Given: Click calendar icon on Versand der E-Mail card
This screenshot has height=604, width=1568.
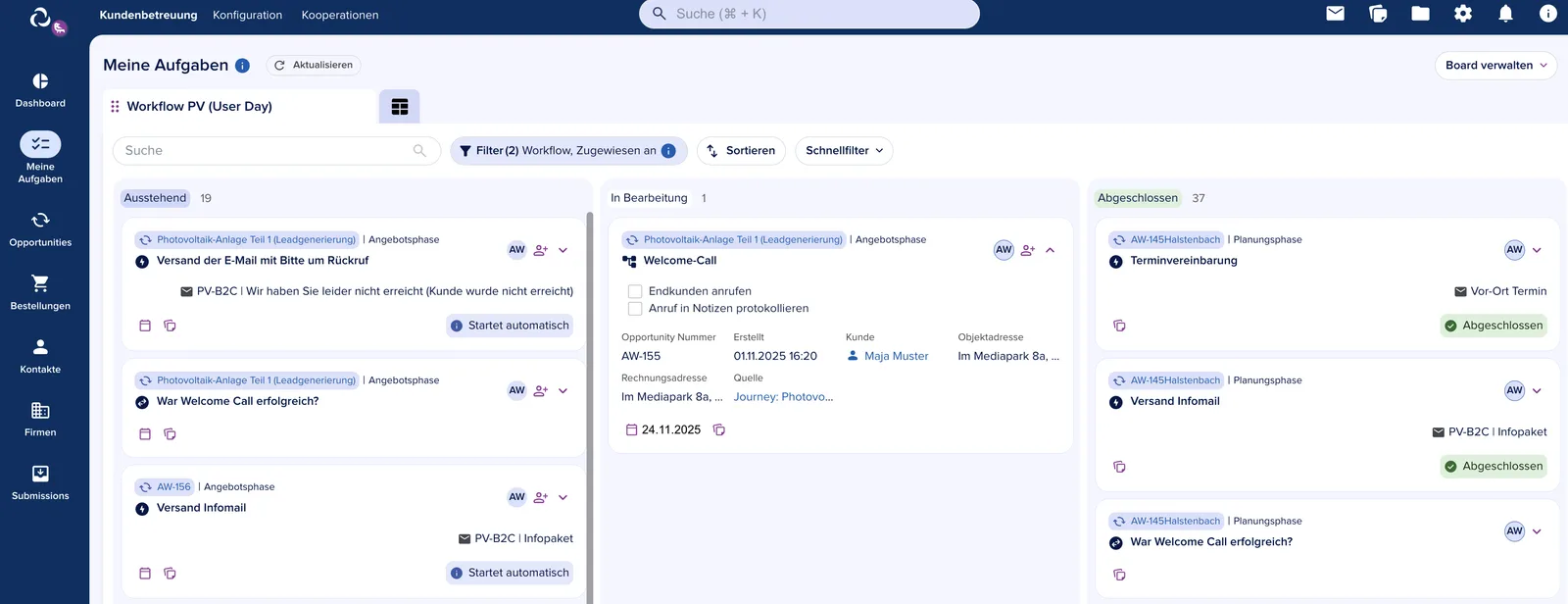Looking at the screenshot, I should click(145, 326).
